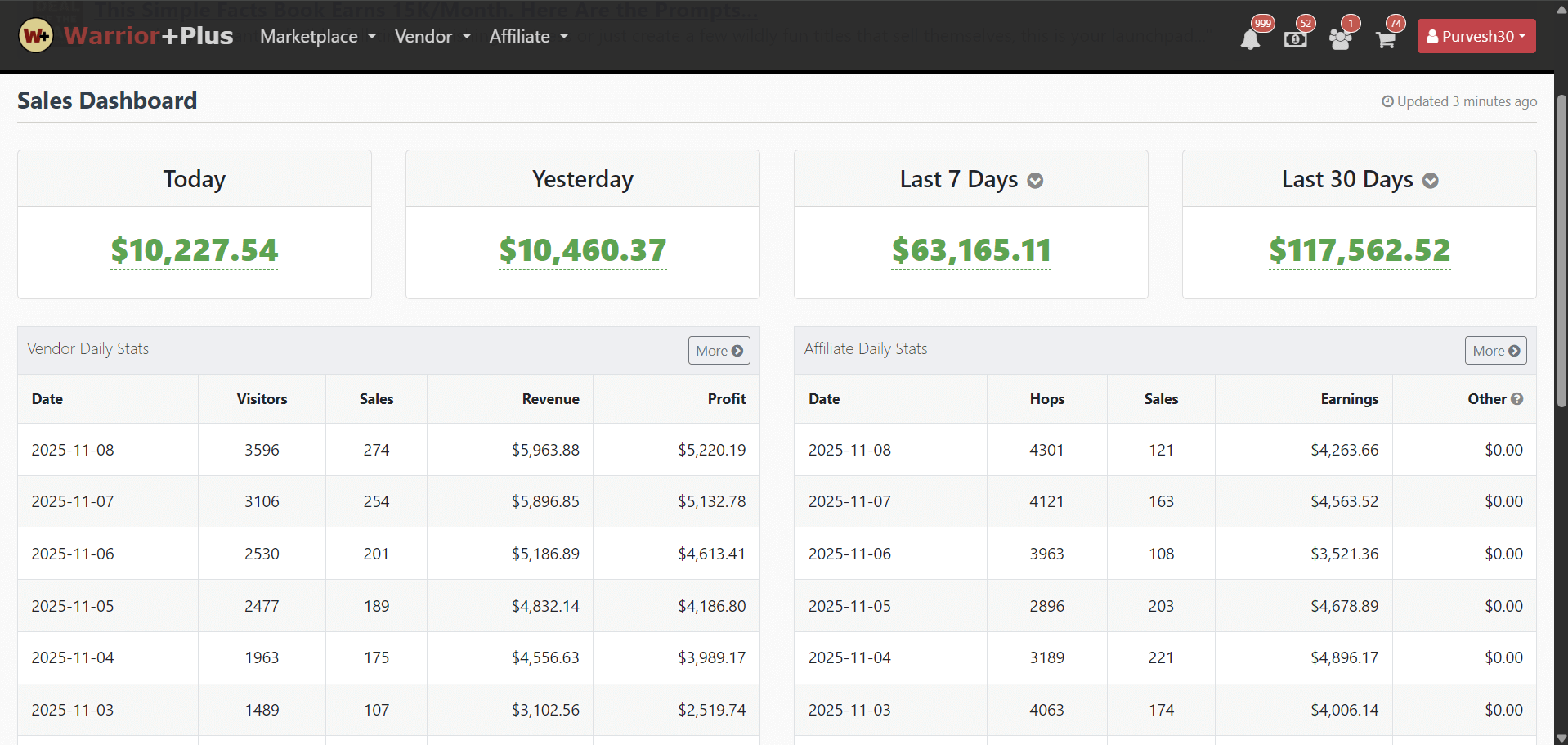Open the group users icon
Screen dimensions: 1568x745
coord(1340,38)
